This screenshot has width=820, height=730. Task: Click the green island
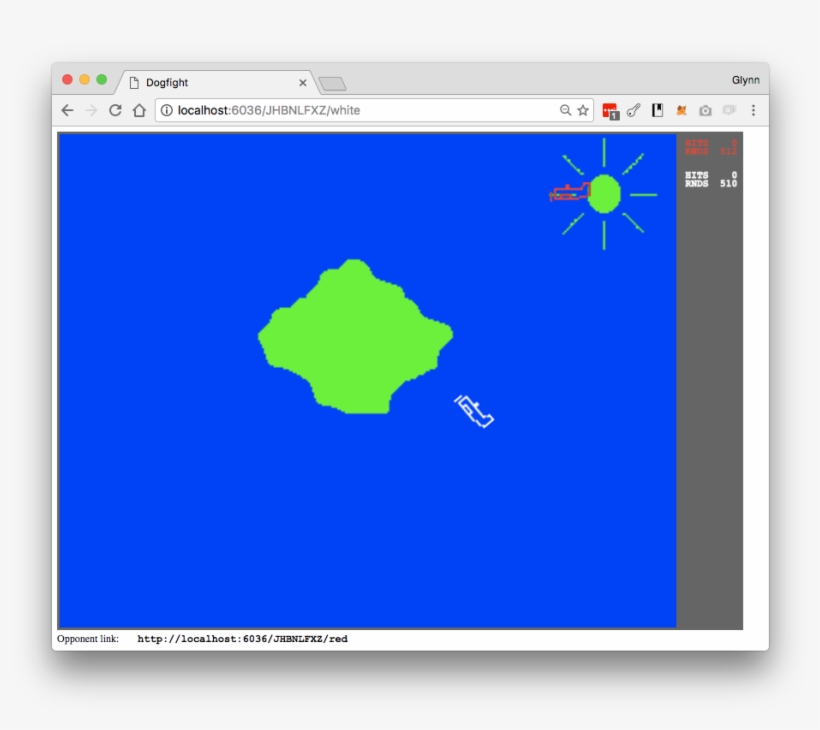(355, 337)
